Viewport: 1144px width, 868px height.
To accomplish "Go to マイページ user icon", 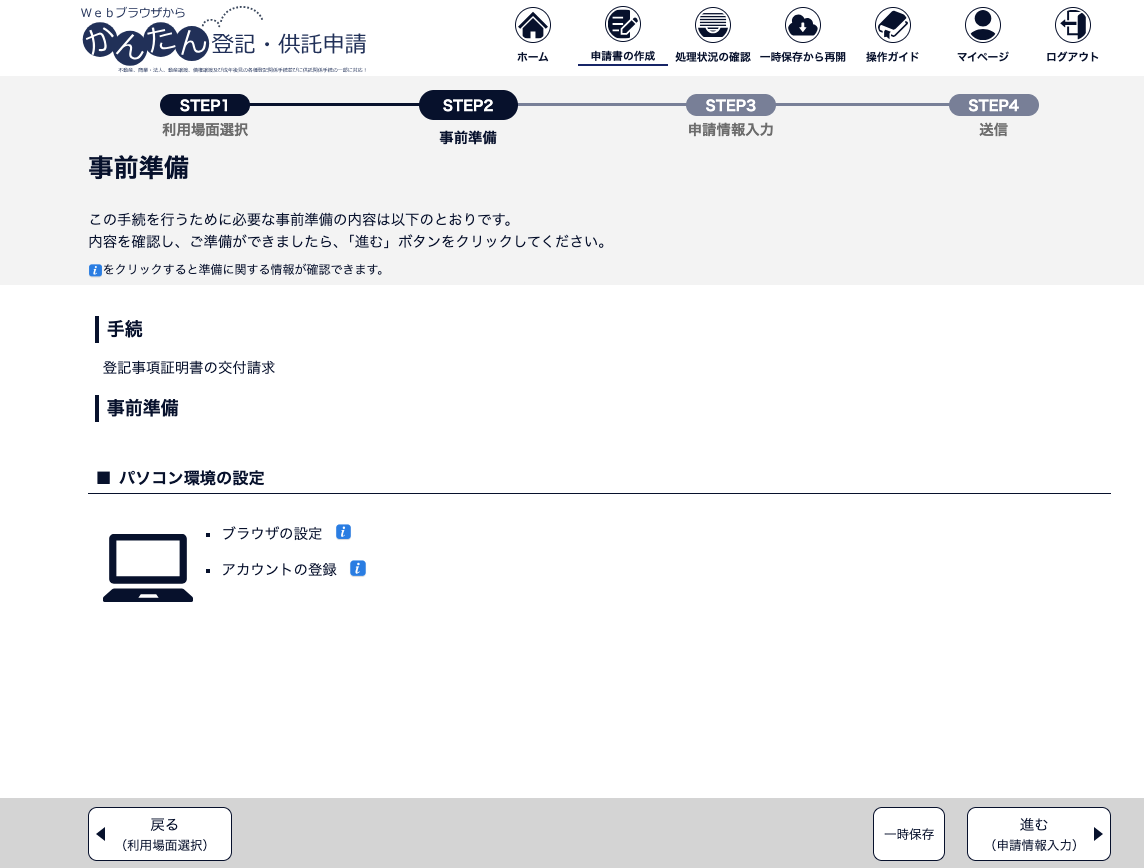I will tap(982, 26).
